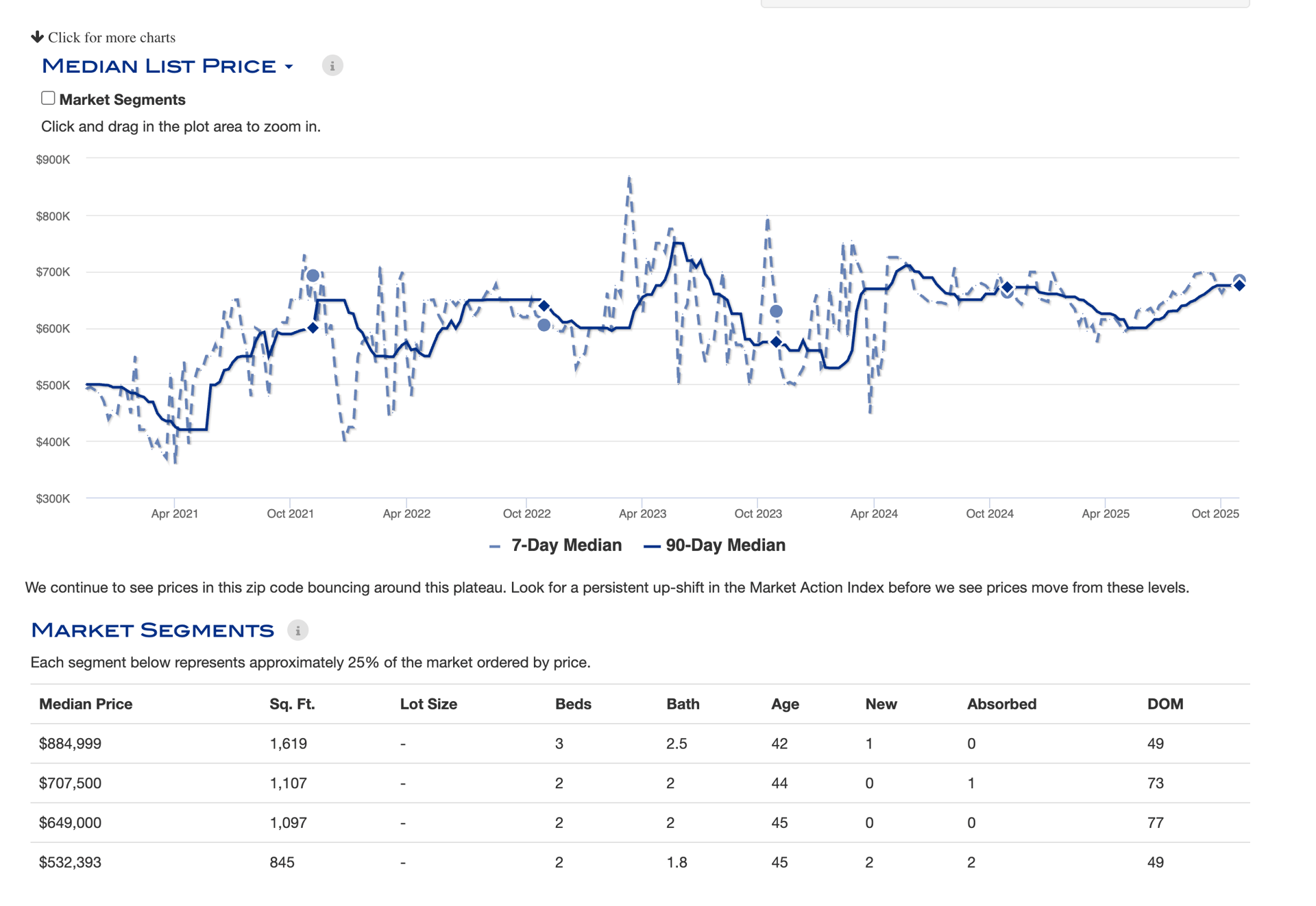Toggle 7-Day Median series in legend

tap(566, 546)
